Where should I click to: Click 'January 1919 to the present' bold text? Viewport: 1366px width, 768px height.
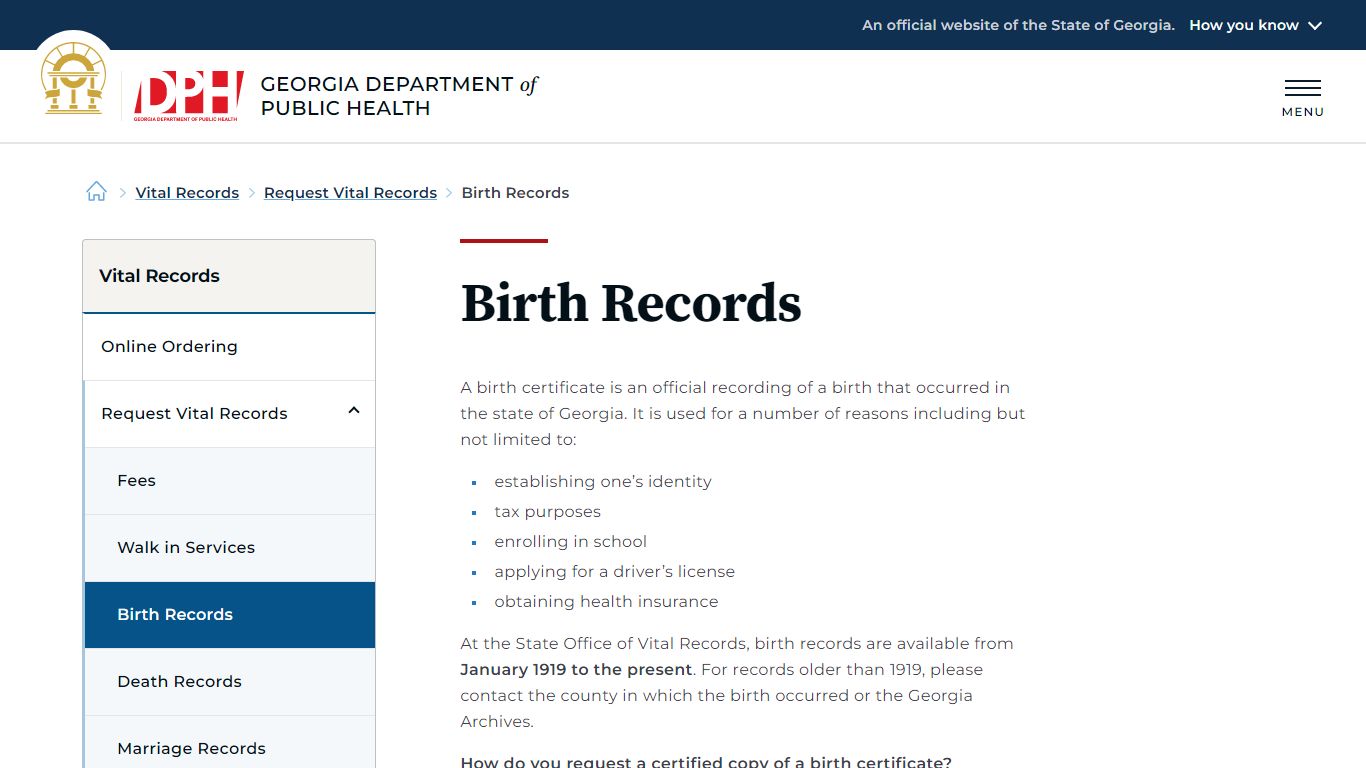tap(576, 670)
